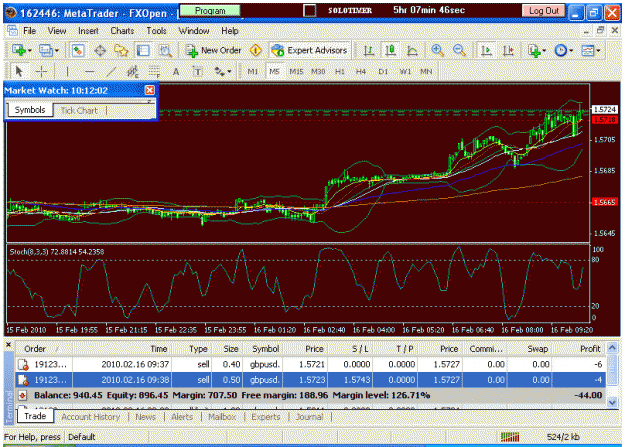Toggle Data Window crosshair icon

point(100,51)
